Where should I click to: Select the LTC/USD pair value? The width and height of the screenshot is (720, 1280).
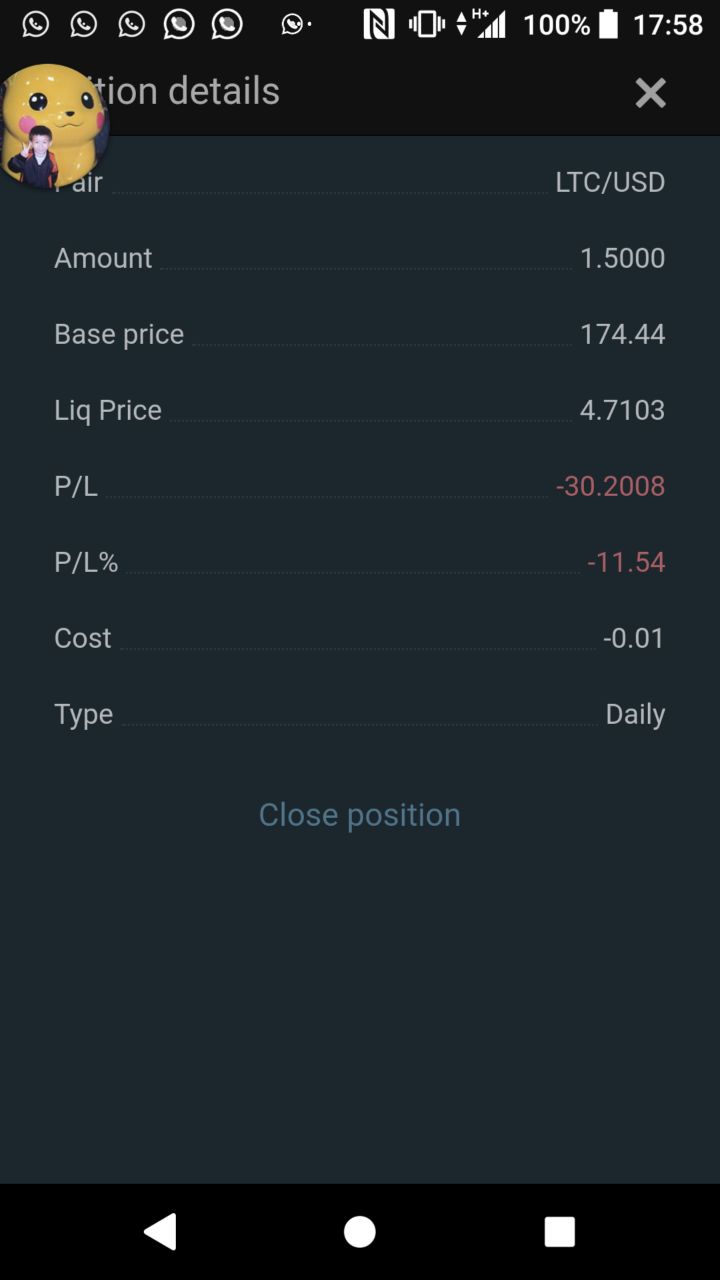coord(610,182)
